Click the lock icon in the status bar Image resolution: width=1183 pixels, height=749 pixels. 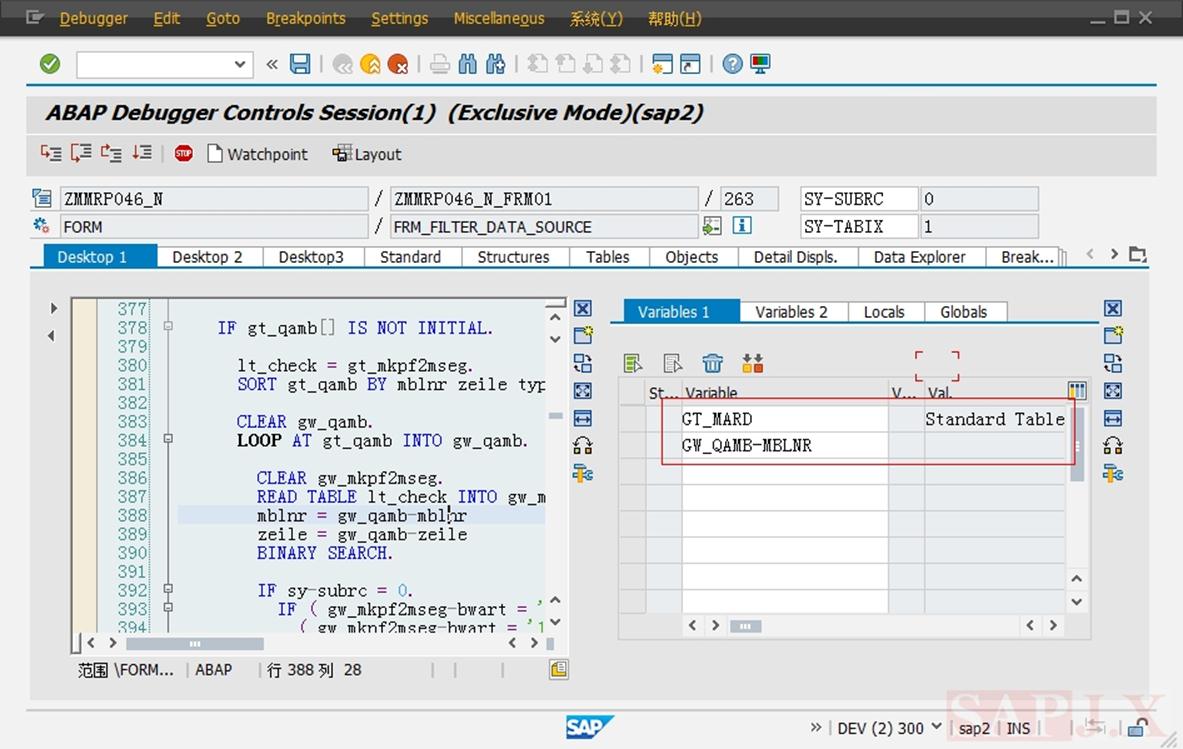tap(1138, 727)
